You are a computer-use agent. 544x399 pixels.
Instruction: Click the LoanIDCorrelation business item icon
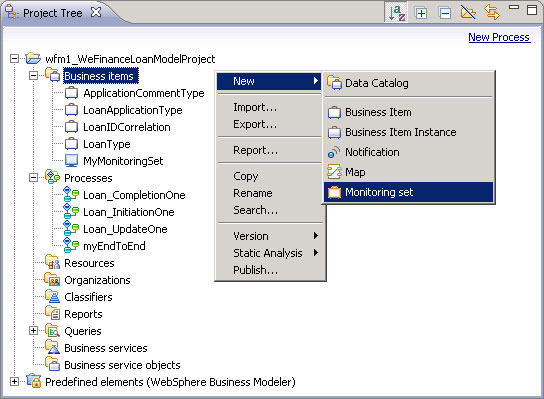(x=71, y=127)
